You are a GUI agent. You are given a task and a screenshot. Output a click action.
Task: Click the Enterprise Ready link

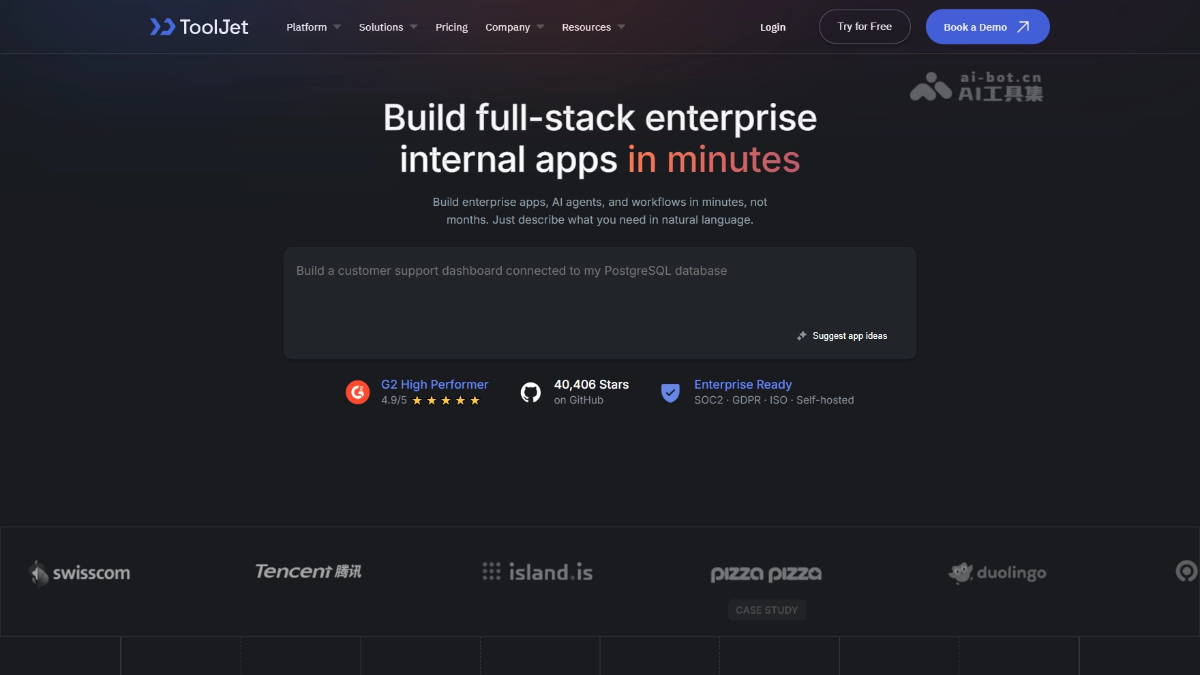(743, 384)
